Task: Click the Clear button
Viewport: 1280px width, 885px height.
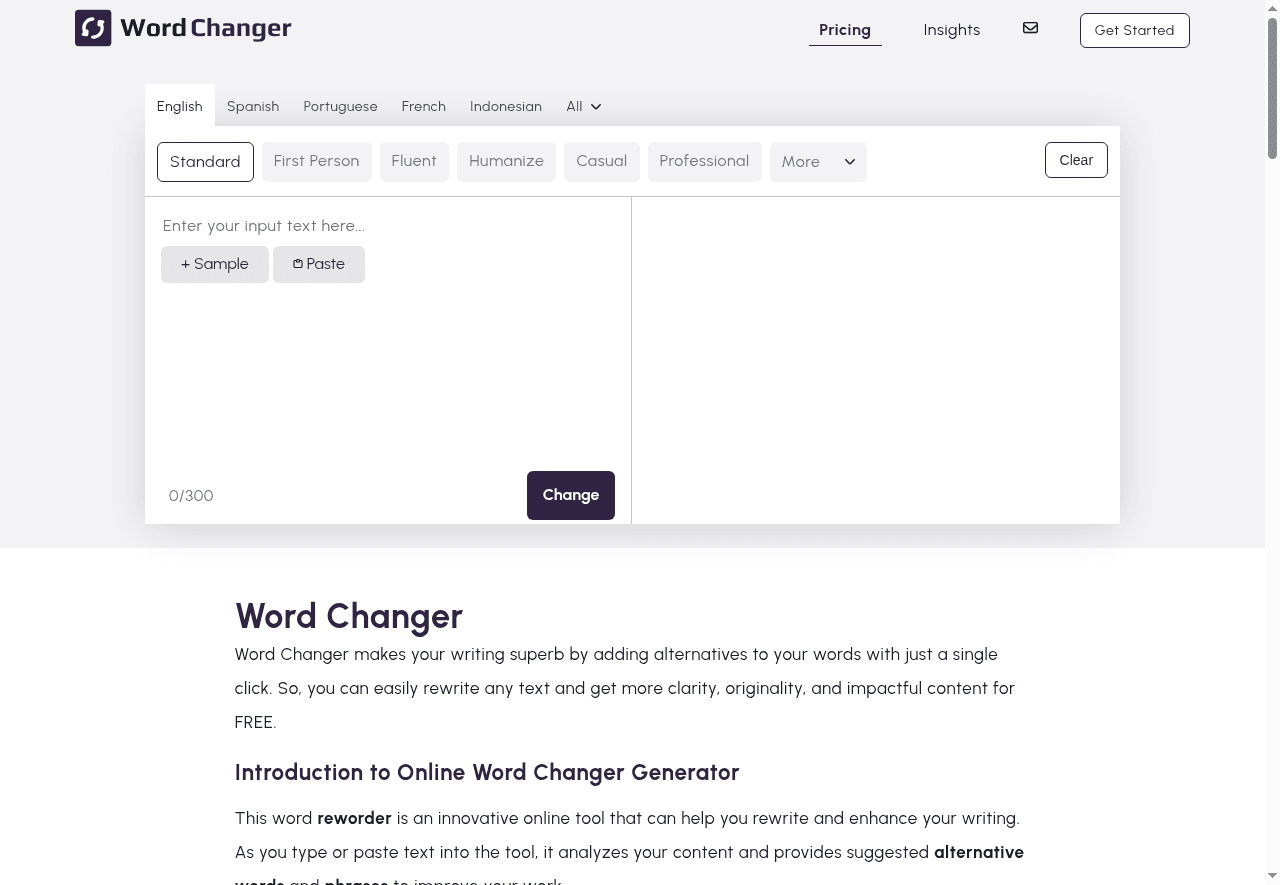Action: 1076,160
